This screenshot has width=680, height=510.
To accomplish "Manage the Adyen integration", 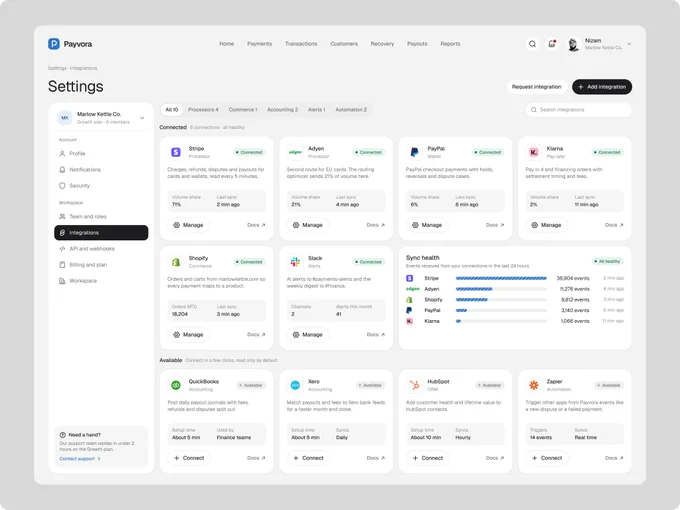I will pyautogui.click(x=307, y=225).
